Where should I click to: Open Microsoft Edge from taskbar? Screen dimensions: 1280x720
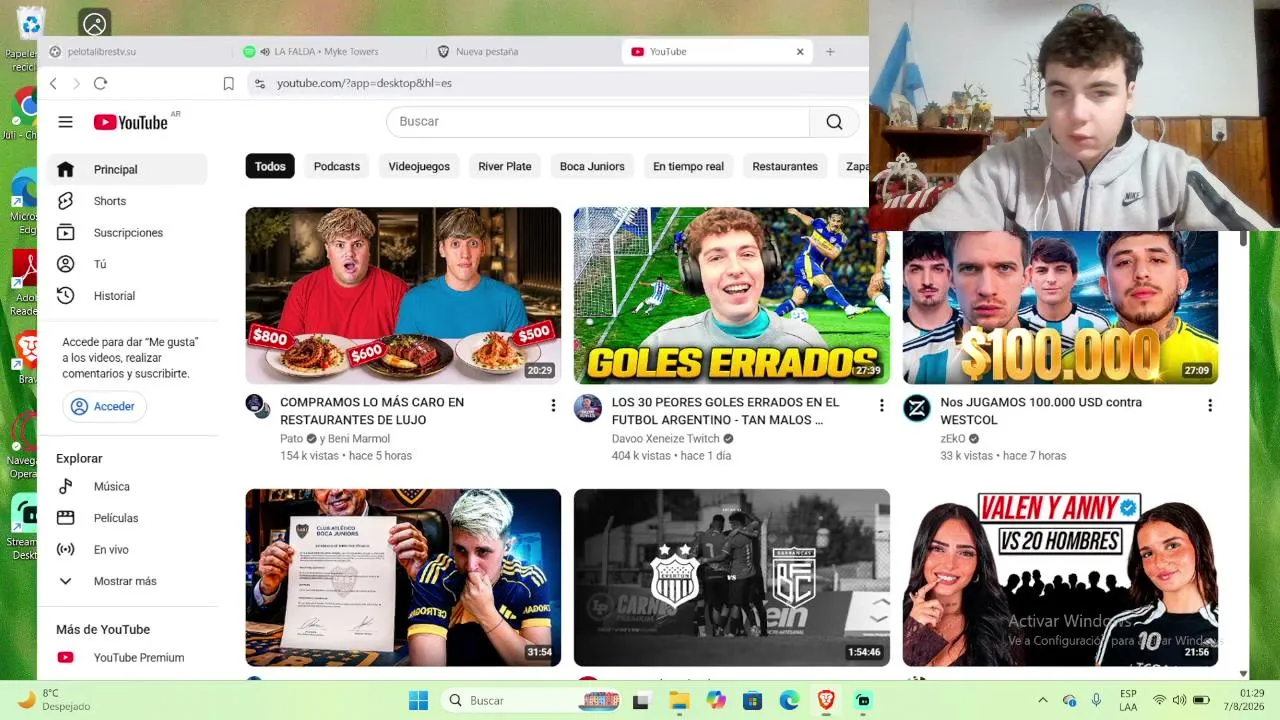[x=789, y=701]
